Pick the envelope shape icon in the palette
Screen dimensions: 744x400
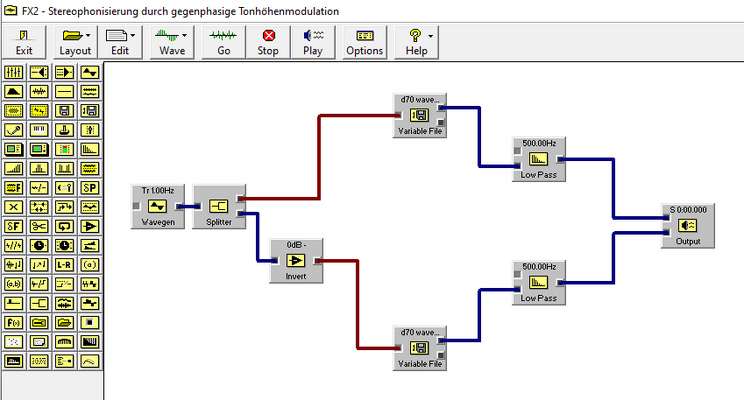pyautogui.click(x=13, y=92)
